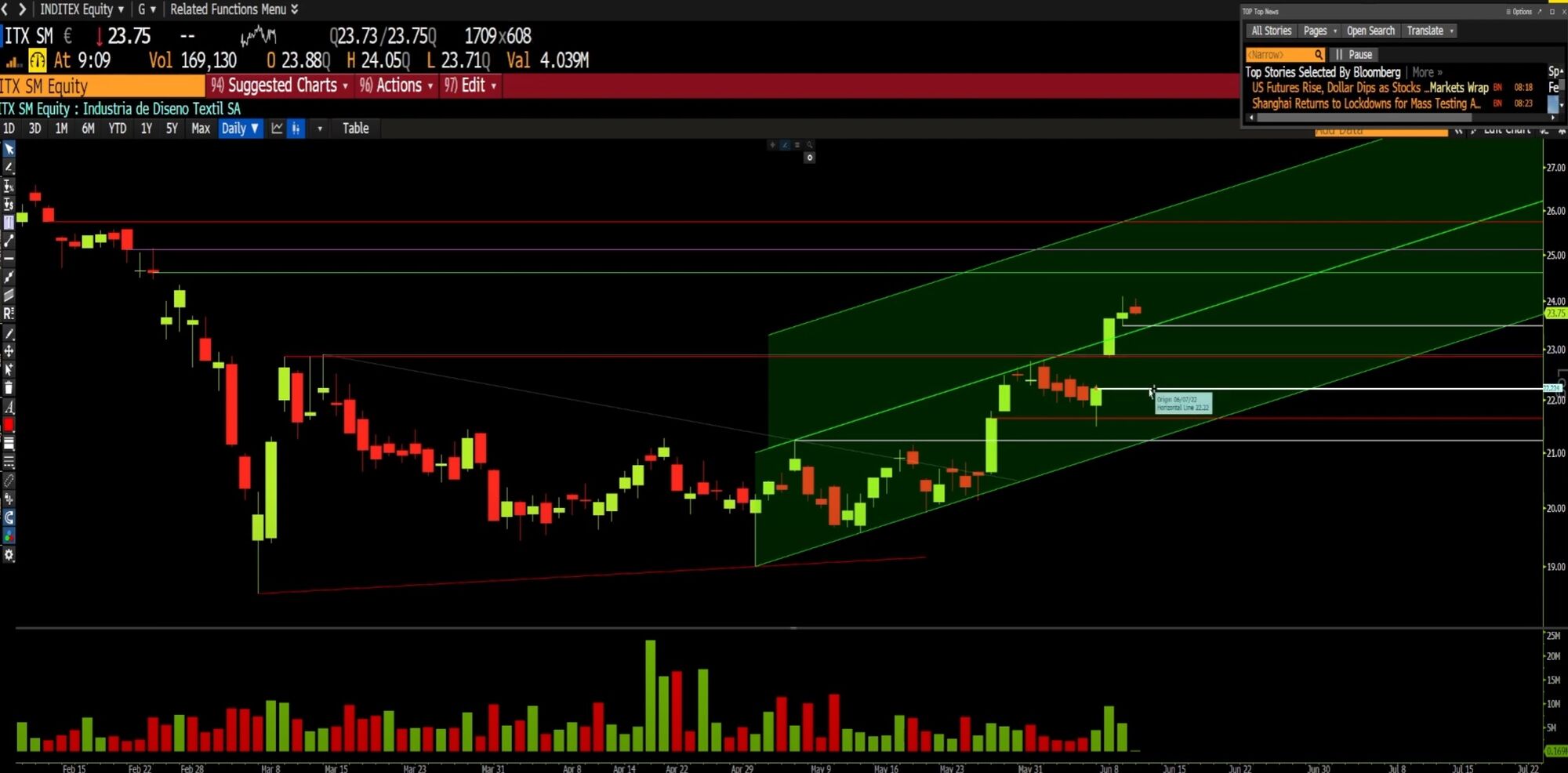1568x773 pixels.
Task: Open the G function dropdown
Action: click(x=147, y=9)
